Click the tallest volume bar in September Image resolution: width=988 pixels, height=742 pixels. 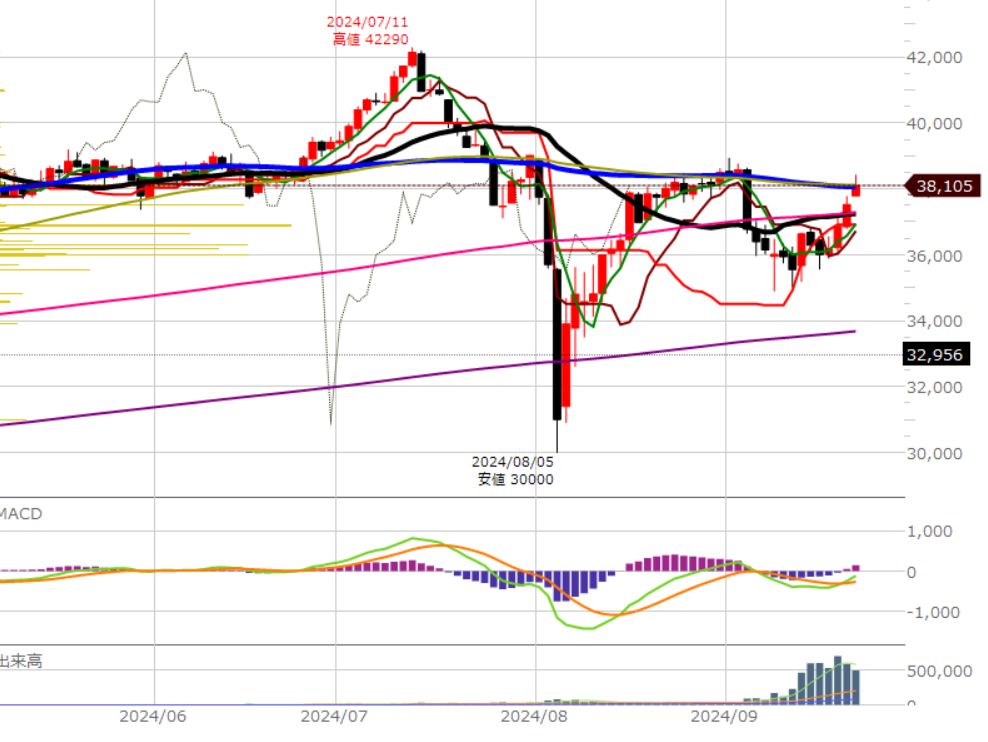coord(837,680)
